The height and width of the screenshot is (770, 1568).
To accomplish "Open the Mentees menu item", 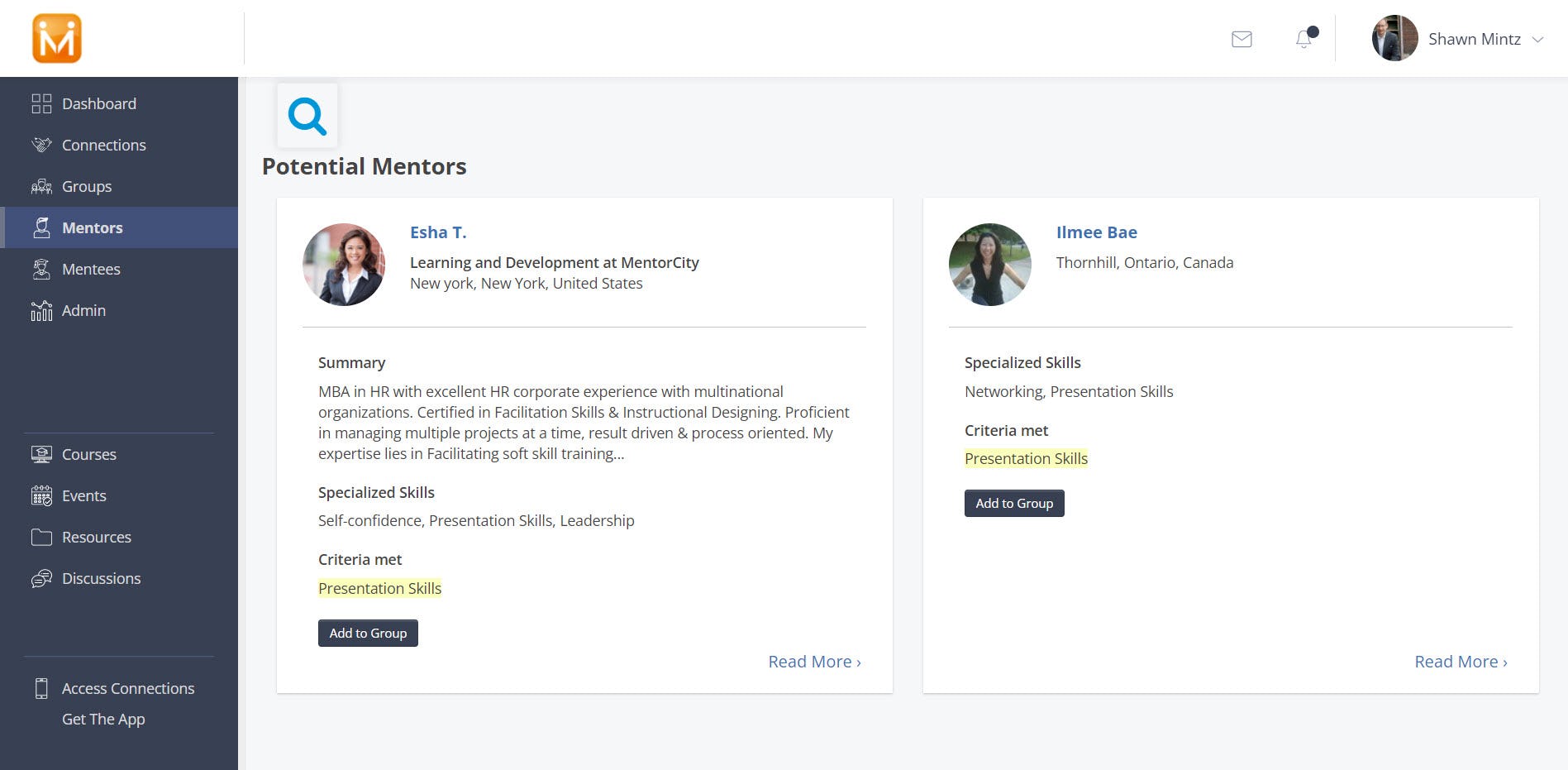I will pos(91,269).
